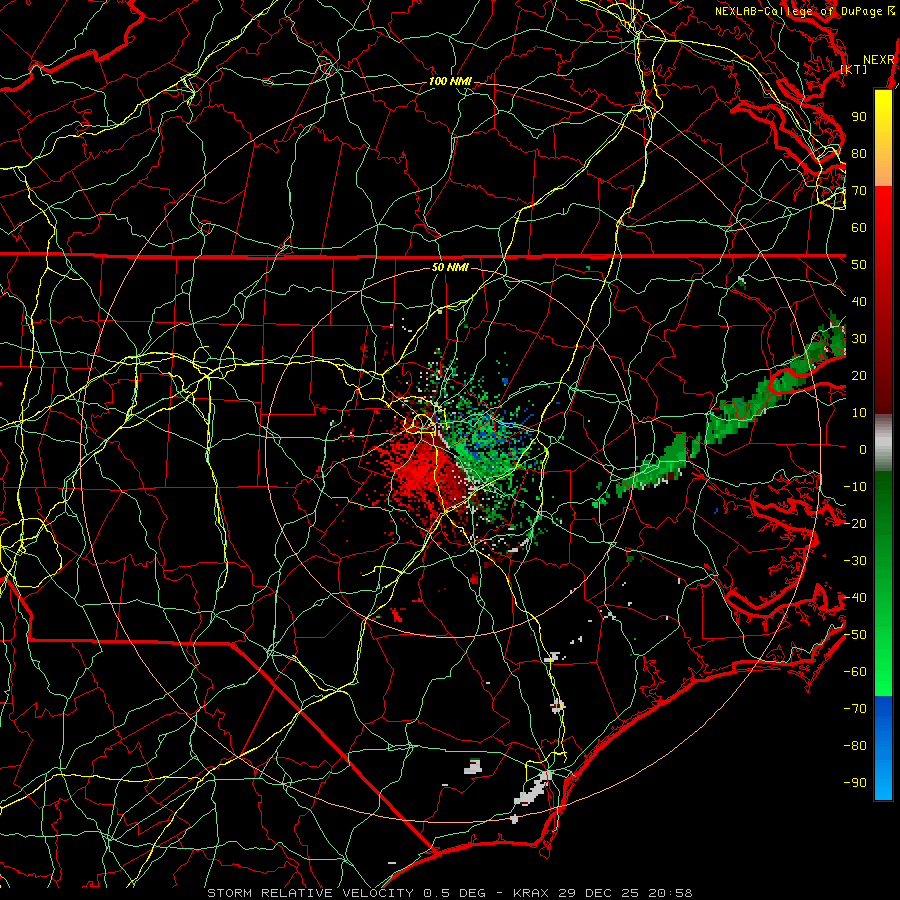Click the positive 20 scale label
Screen dimensions: 900x900
coord(859,375)
